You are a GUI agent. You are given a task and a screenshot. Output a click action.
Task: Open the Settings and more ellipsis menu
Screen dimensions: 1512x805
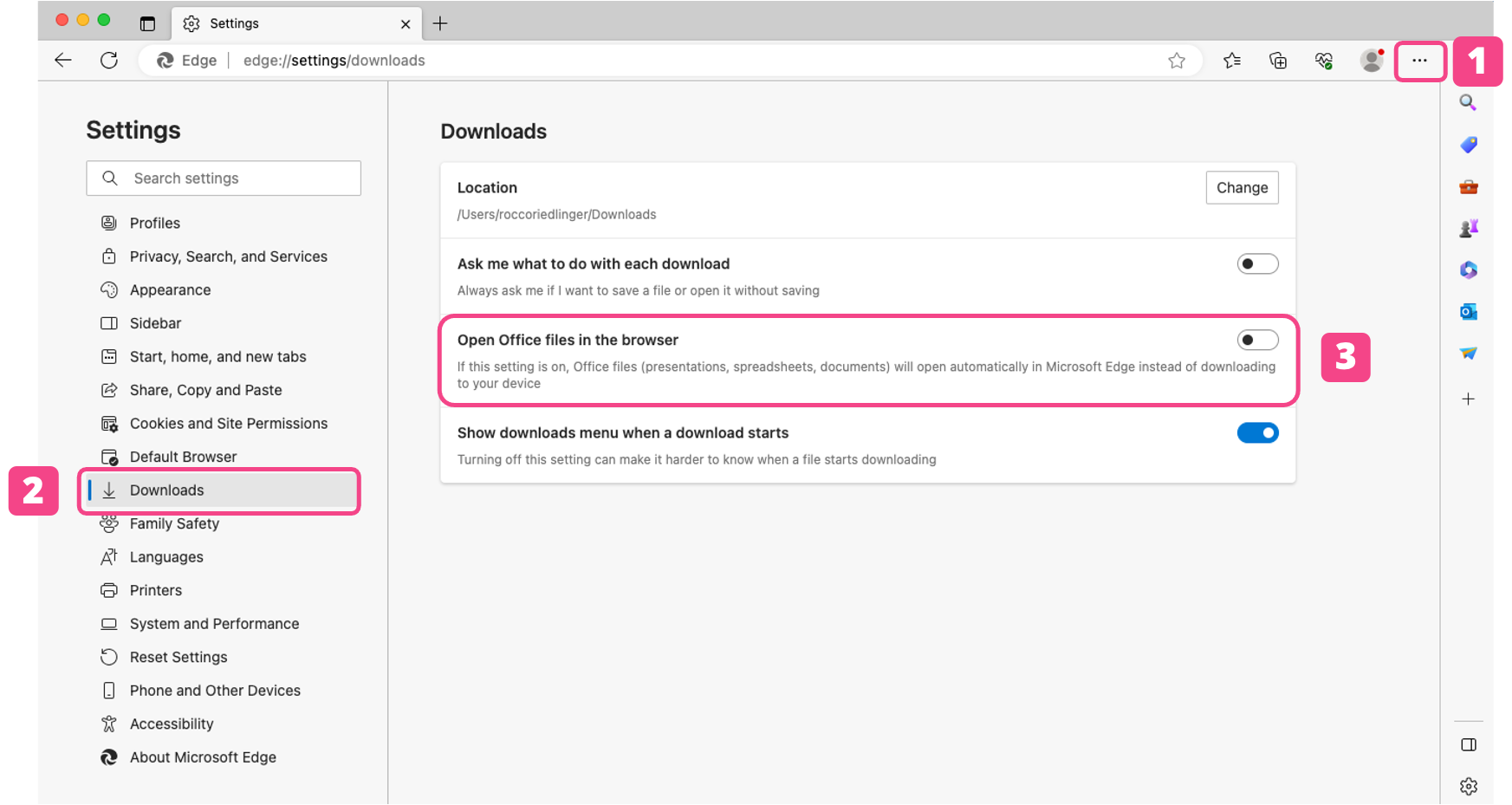(1419, 61)
